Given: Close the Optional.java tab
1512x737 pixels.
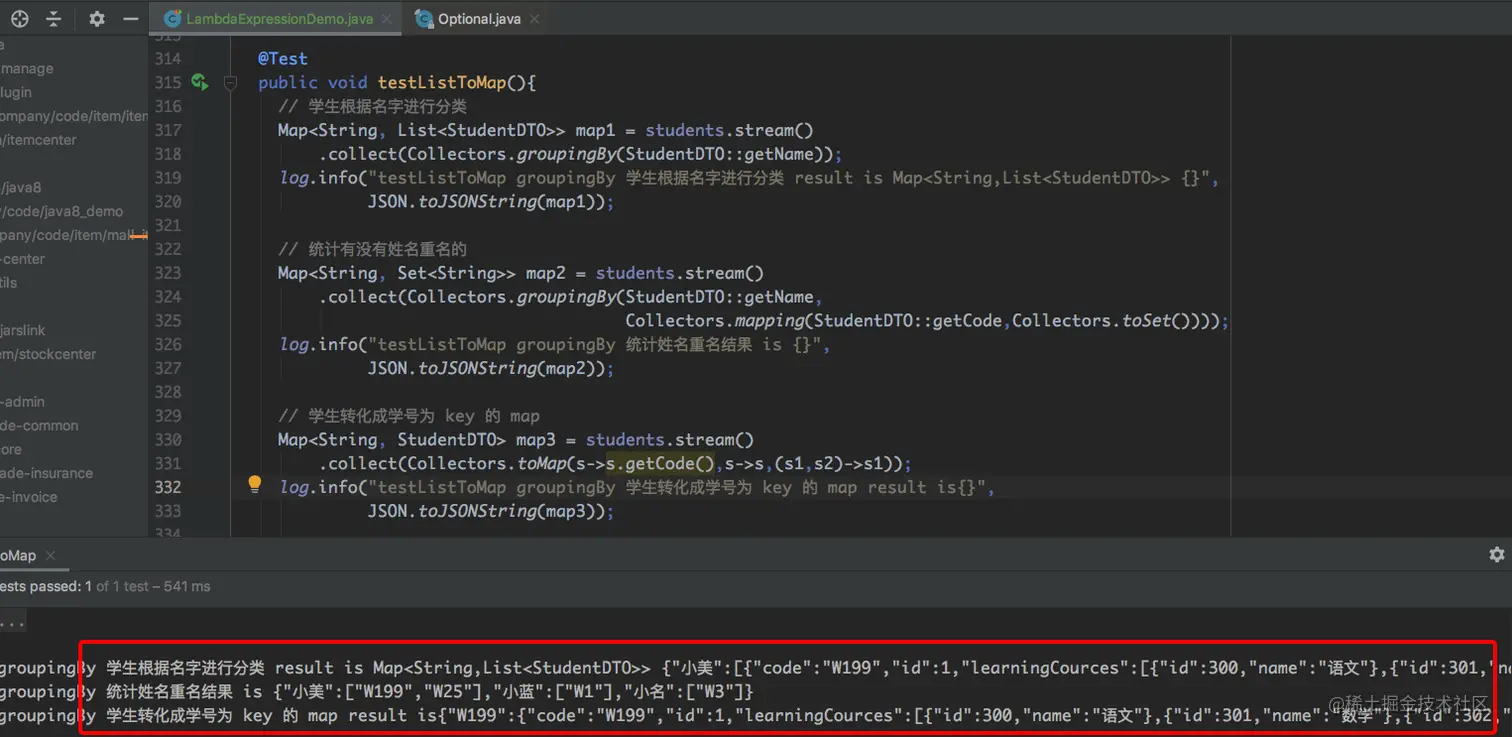Looking at the screenshot, I should click(x=535, y=19).
